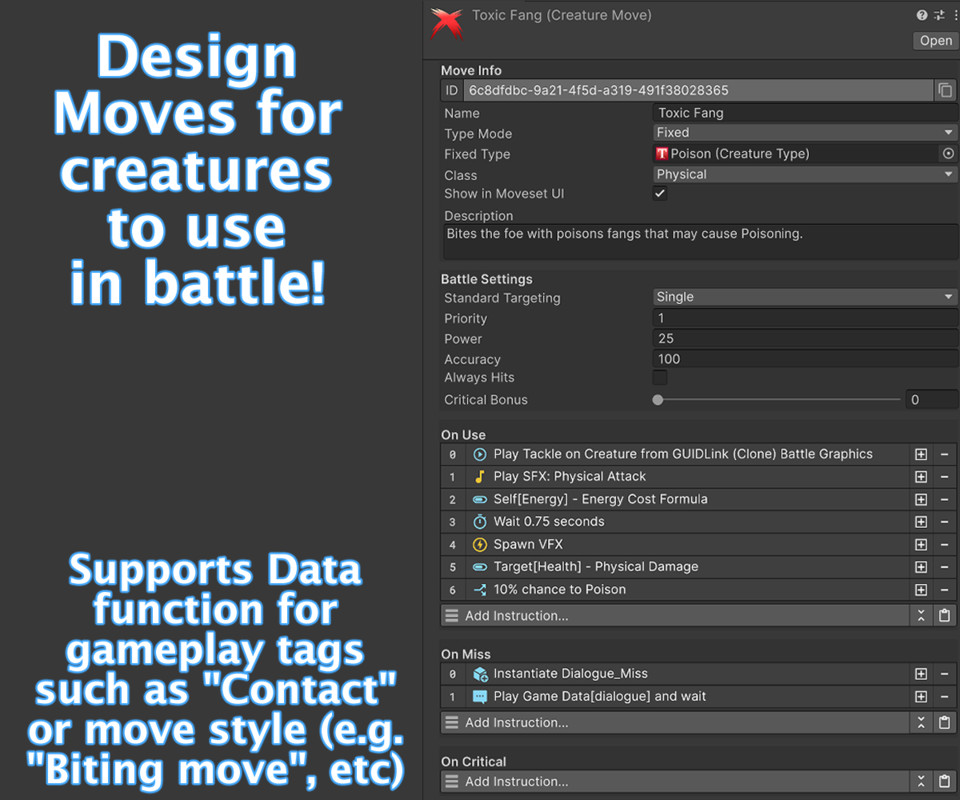Remove the Wait 0.75 seconds instruction
Screen dimensions: 960x800
click(x=944, y=521)
